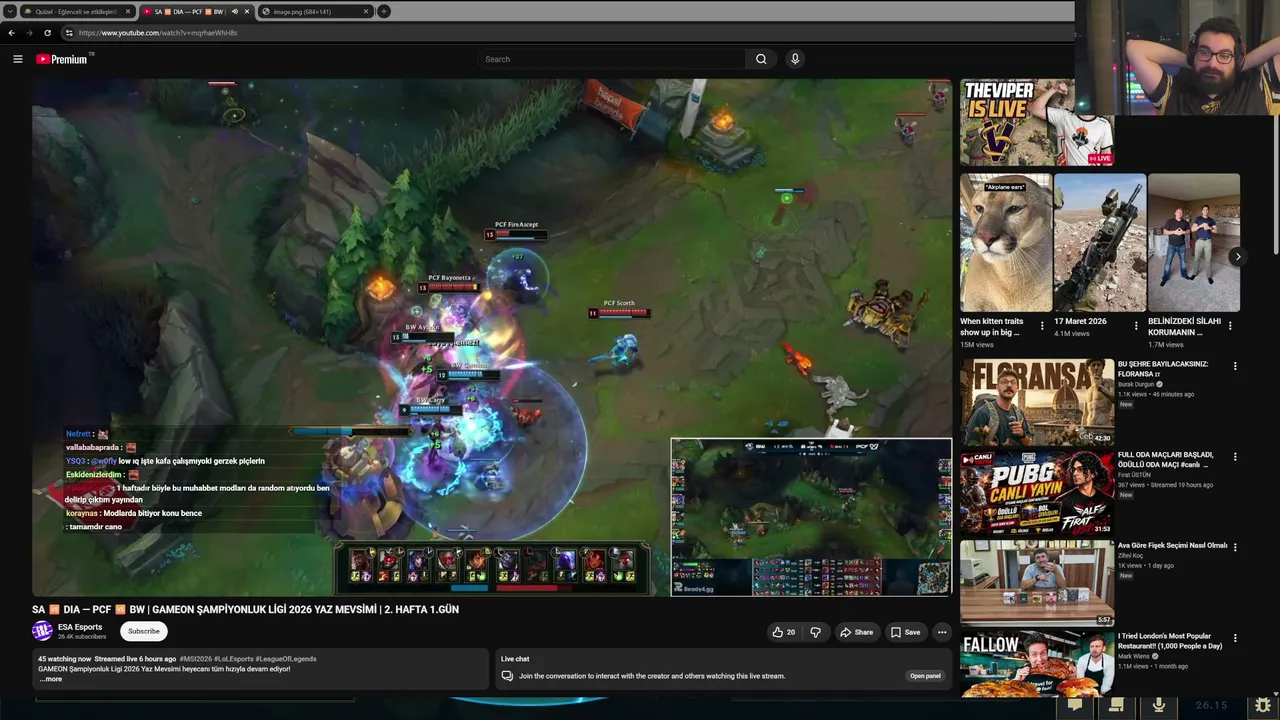
Task: Show next Shorts with the arrow
Action: [1238, 257]
